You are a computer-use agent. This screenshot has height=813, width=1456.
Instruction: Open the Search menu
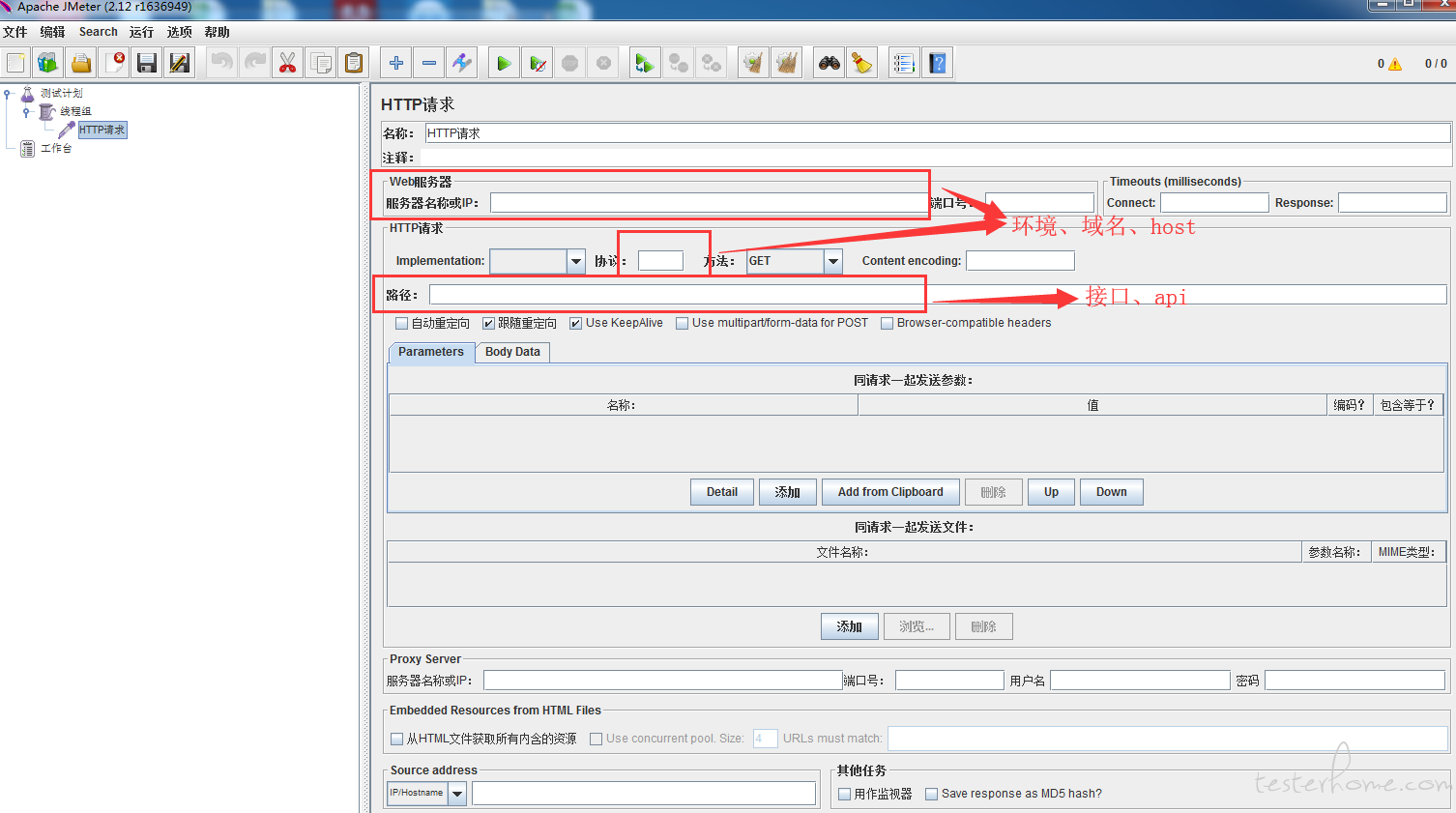tap(99, 32)
